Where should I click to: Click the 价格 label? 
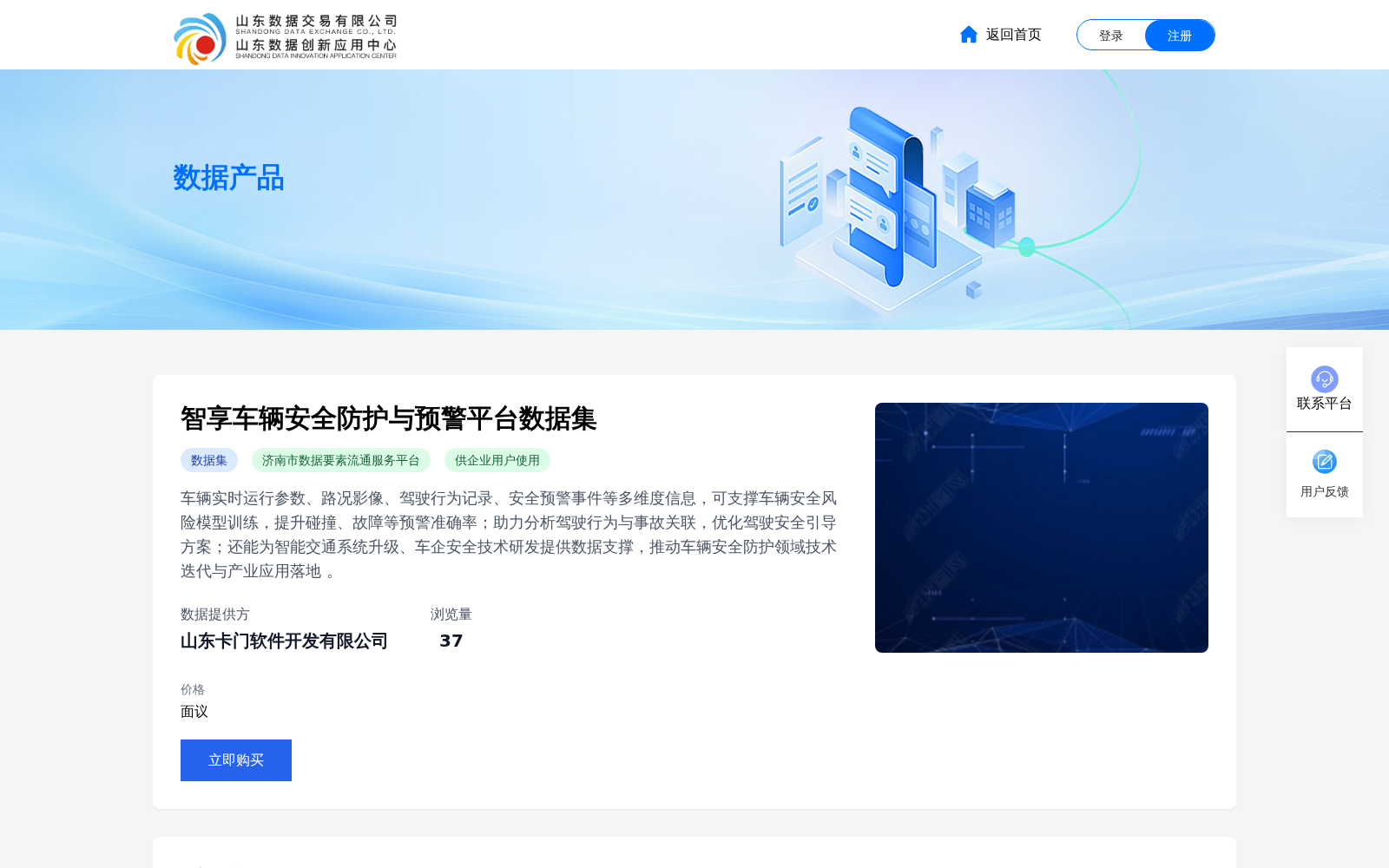(193, 690)
